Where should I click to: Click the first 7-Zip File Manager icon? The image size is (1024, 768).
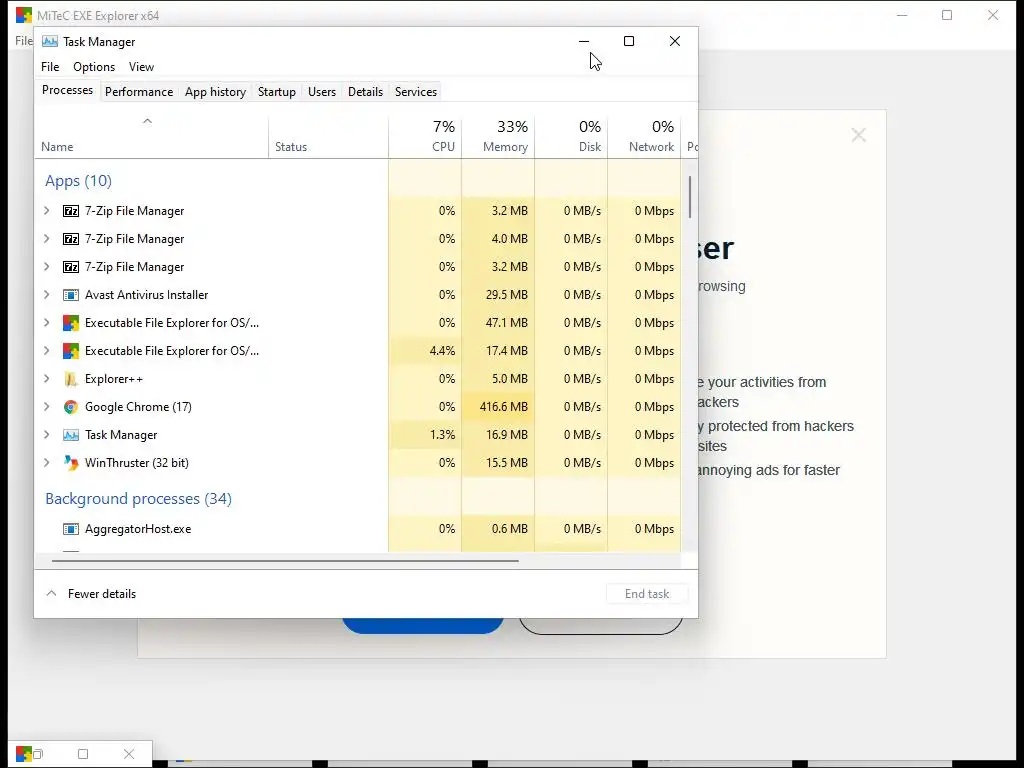(x=71, y=211)
